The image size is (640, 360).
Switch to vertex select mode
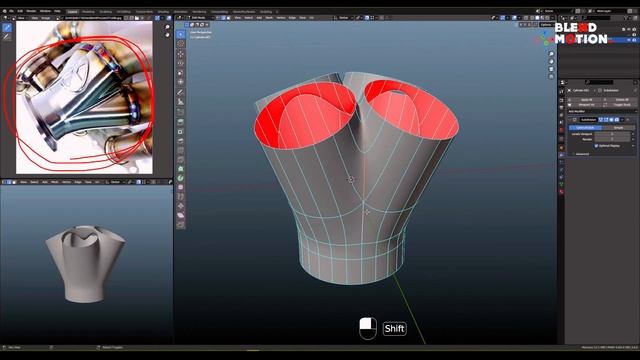pos(218,18)
